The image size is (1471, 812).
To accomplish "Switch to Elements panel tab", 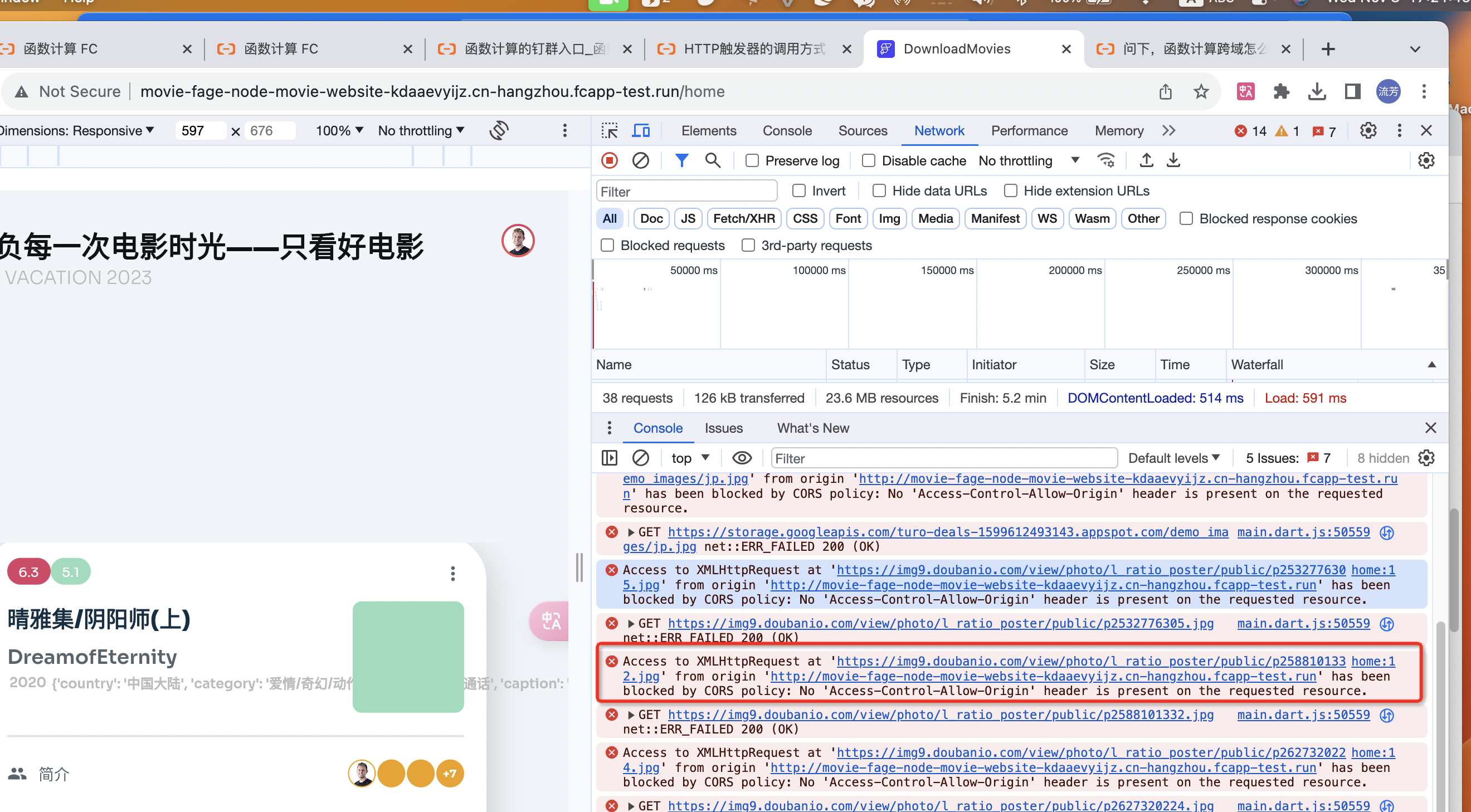I will point(709,131).
